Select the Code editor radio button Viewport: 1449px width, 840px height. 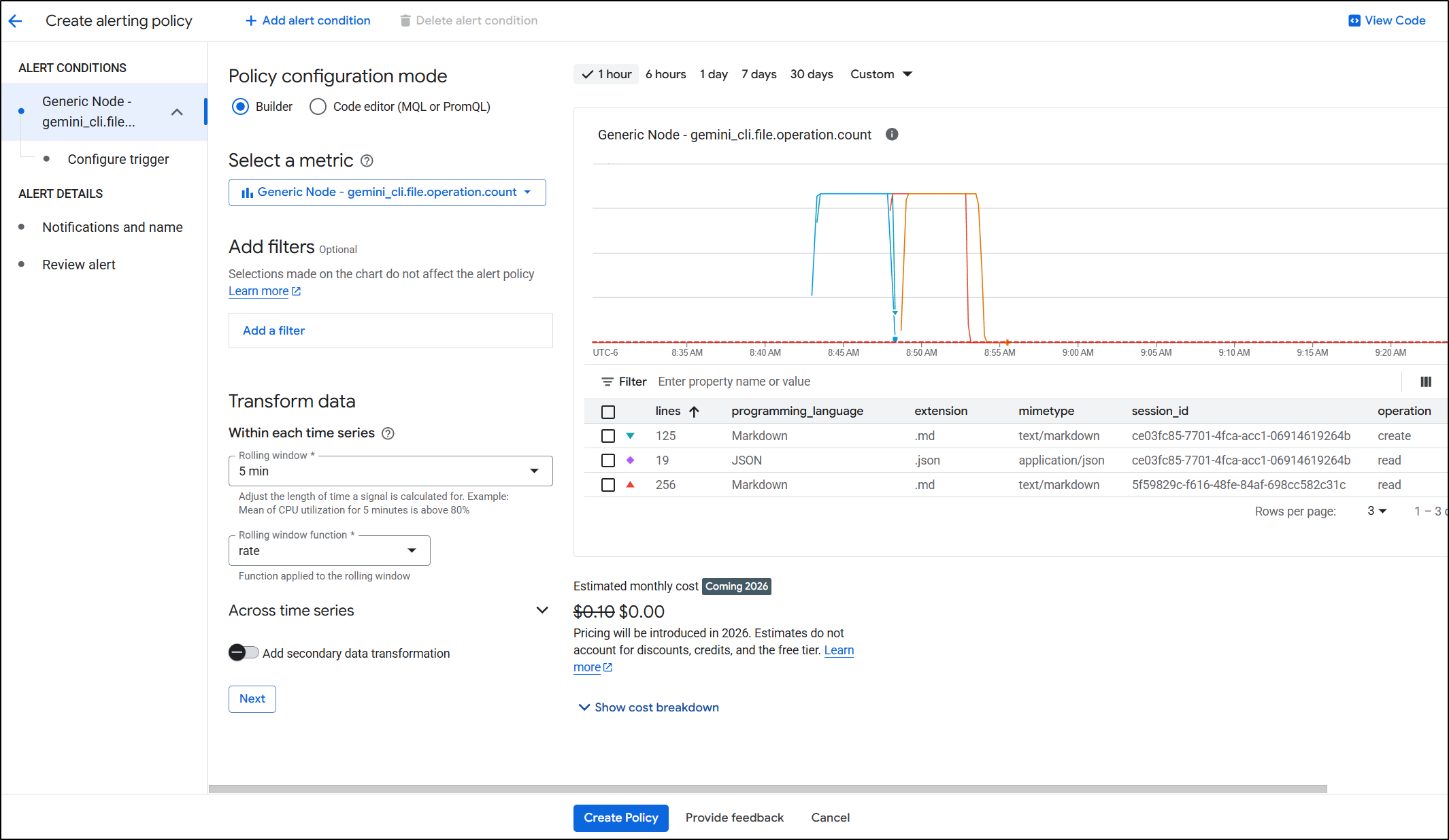click(318, 107)
